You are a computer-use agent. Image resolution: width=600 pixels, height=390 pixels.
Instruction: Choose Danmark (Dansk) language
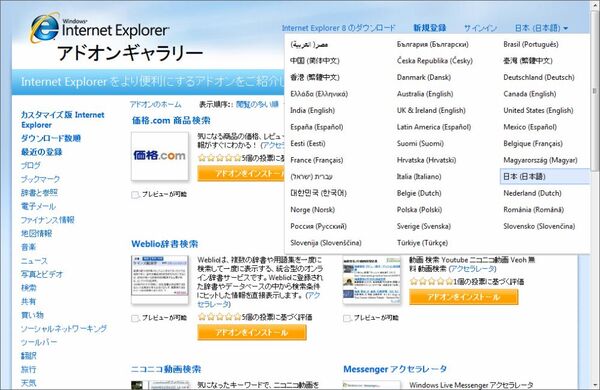(424, 77)
